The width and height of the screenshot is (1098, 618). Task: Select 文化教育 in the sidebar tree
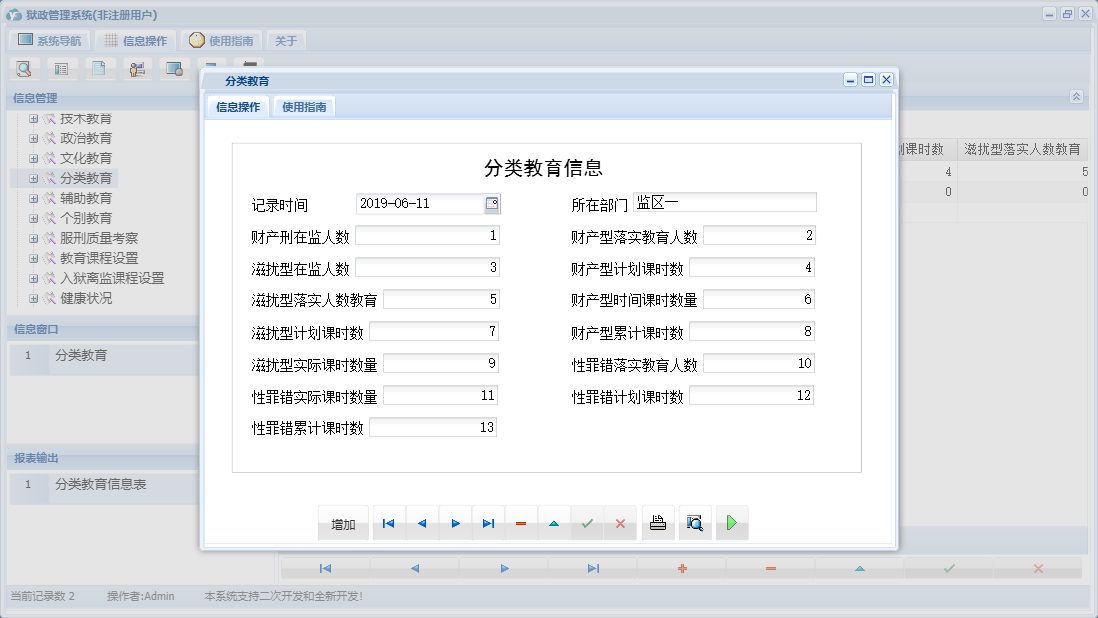pyautogui.click(x=86, y=159)
